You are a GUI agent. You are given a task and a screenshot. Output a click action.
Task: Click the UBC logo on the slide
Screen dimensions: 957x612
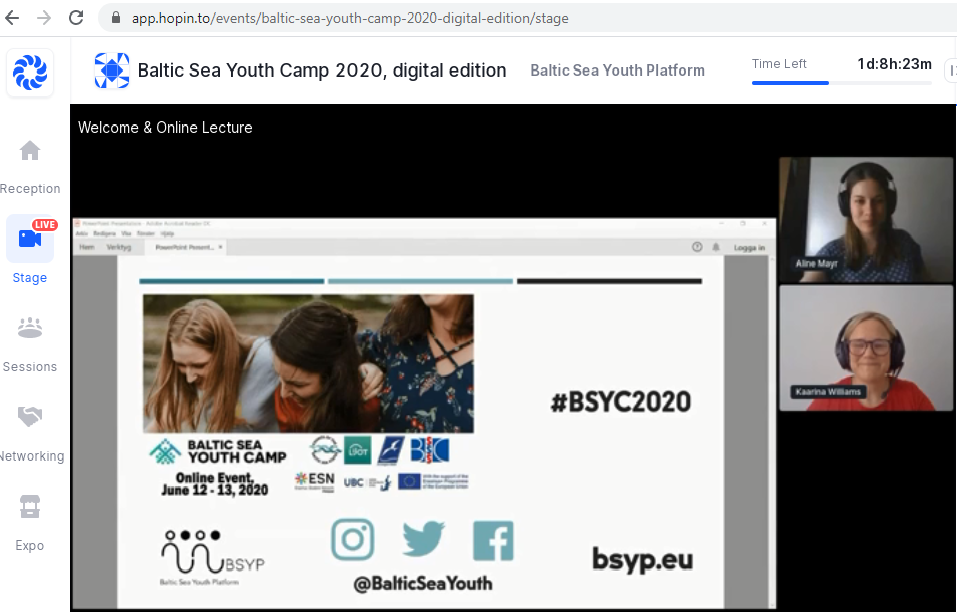[x=366, y=483]
